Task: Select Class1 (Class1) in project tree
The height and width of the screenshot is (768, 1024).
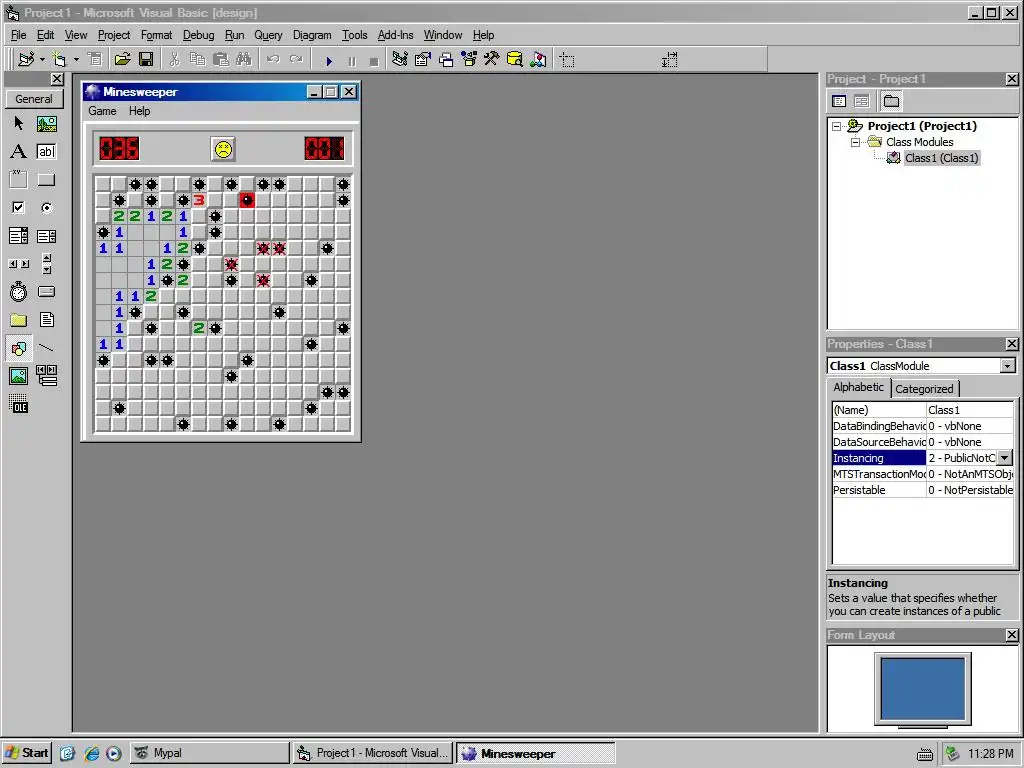Action: 941,158
